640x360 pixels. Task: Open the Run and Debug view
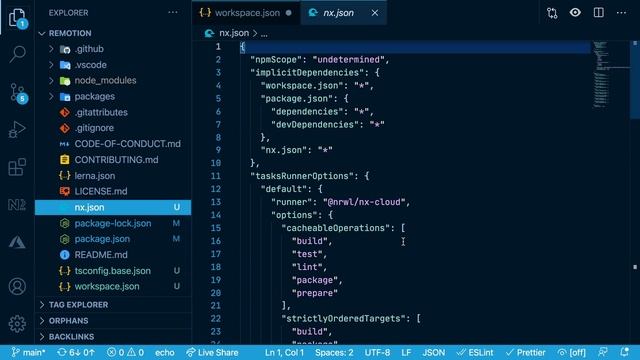[17, 129]
